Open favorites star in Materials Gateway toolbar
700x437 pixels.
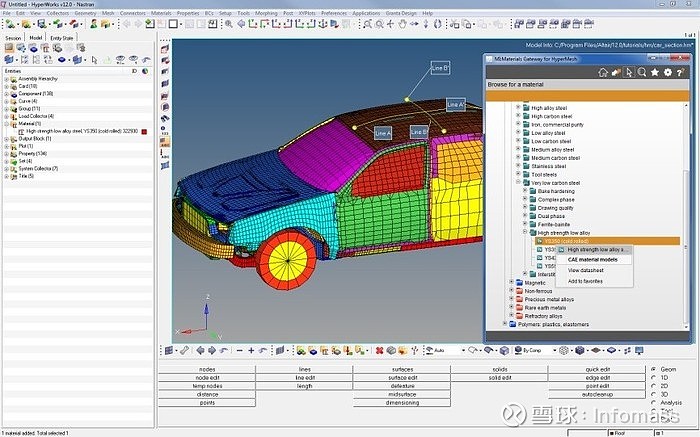pyautogui.click(x=653, y=72)
